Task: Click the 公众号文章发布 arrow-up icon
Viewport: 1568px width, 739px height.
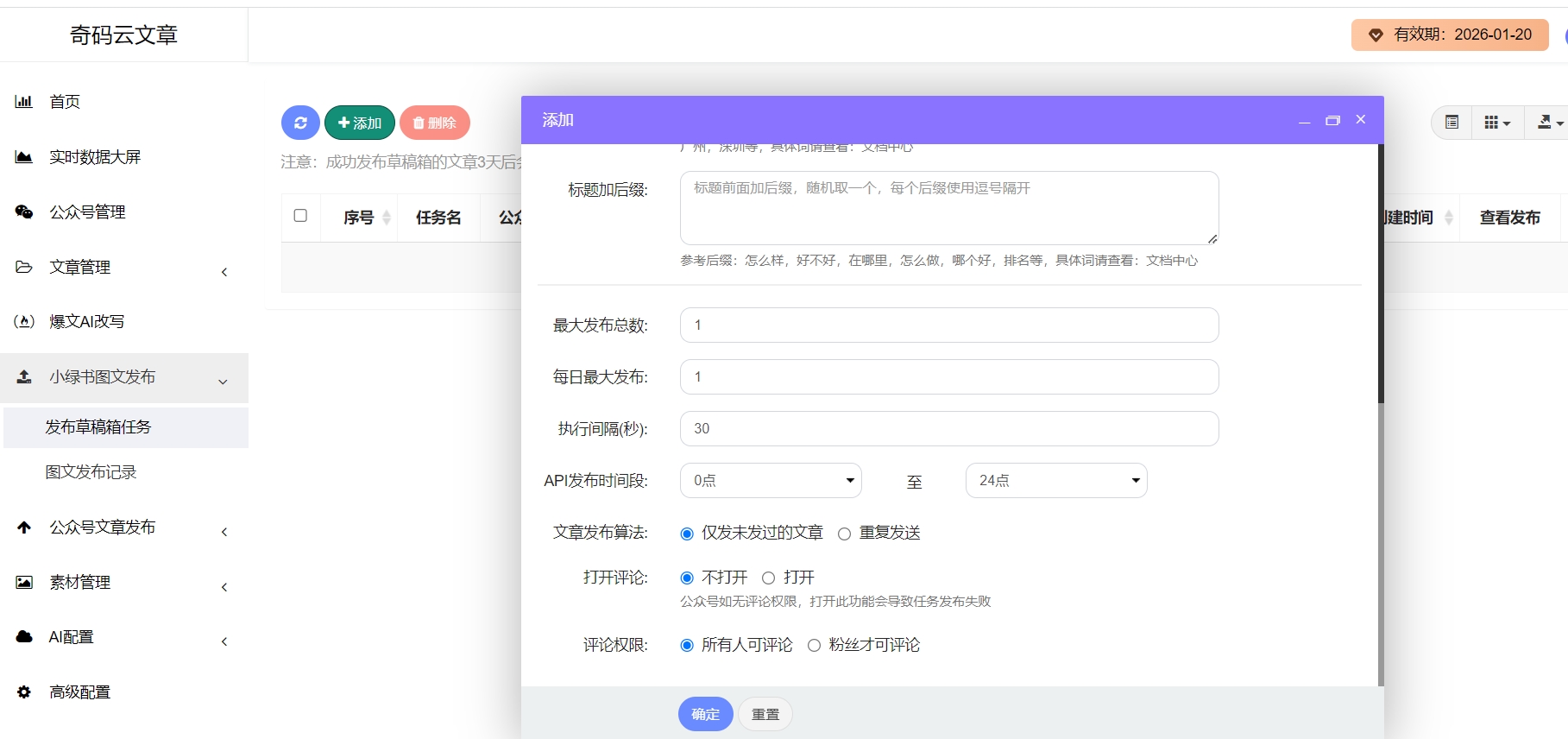Action: pyautogui.click(x=24, y=527)
